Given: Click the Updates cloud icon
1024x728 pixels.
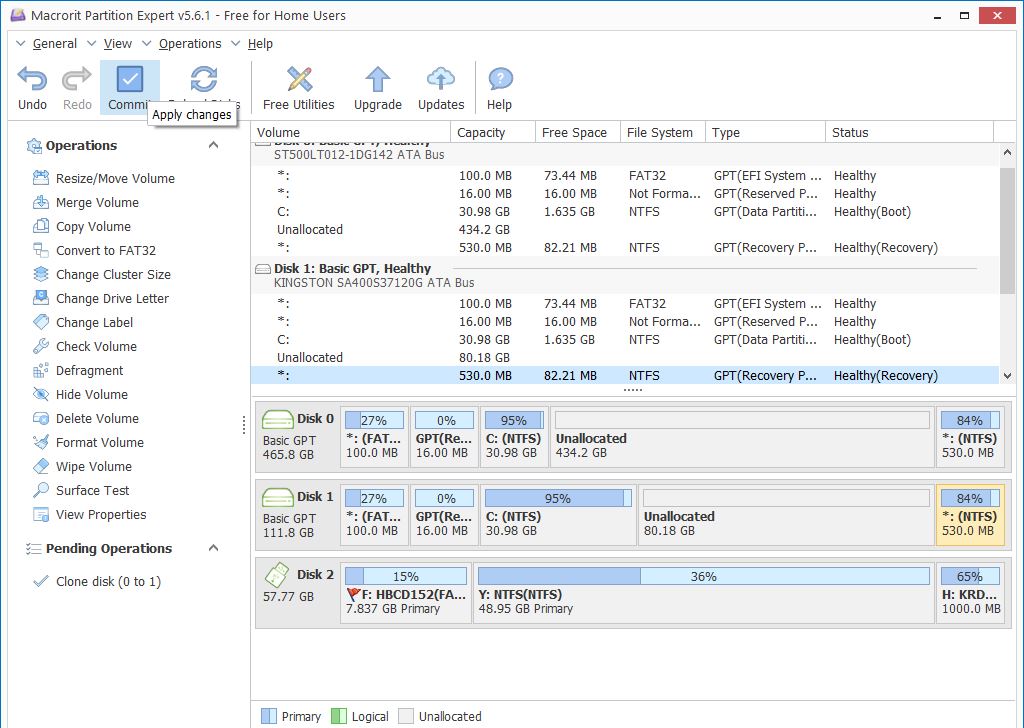Looking at the screenshot, I should 441,80.
